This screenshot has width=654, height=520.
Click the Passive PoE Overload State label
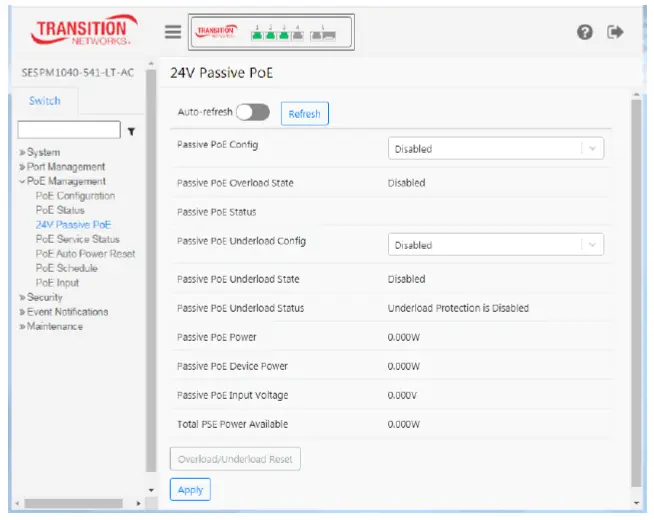click(x=235, y=183)
